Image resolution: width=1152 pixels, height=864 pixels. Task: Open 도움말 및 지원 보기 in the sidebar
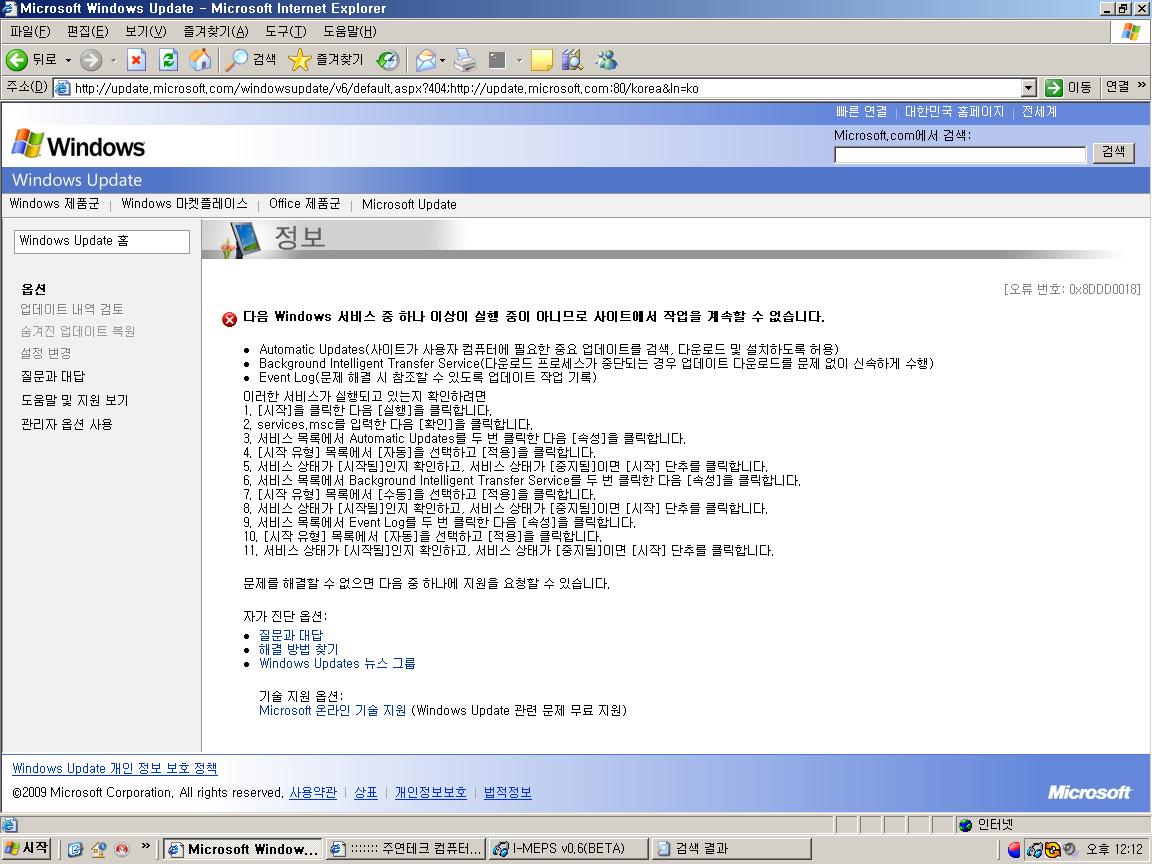75,400
